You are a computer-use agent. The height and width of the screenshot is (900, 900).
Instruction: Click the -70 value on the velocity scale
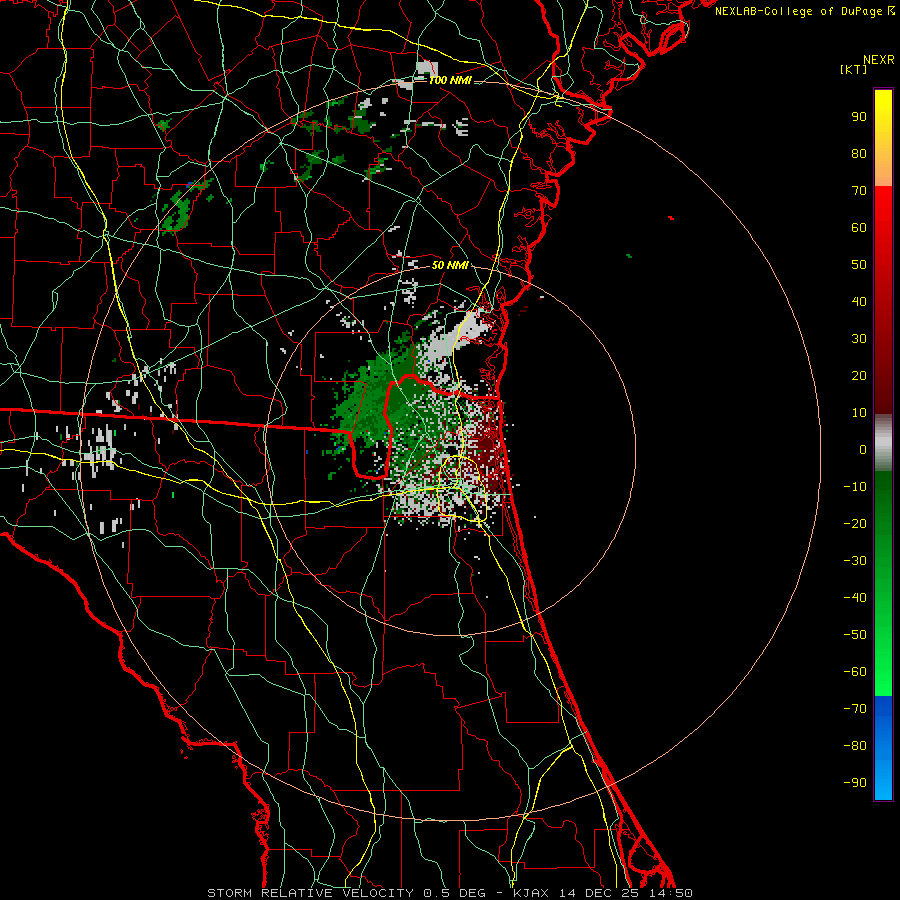(x=855, y=708)
